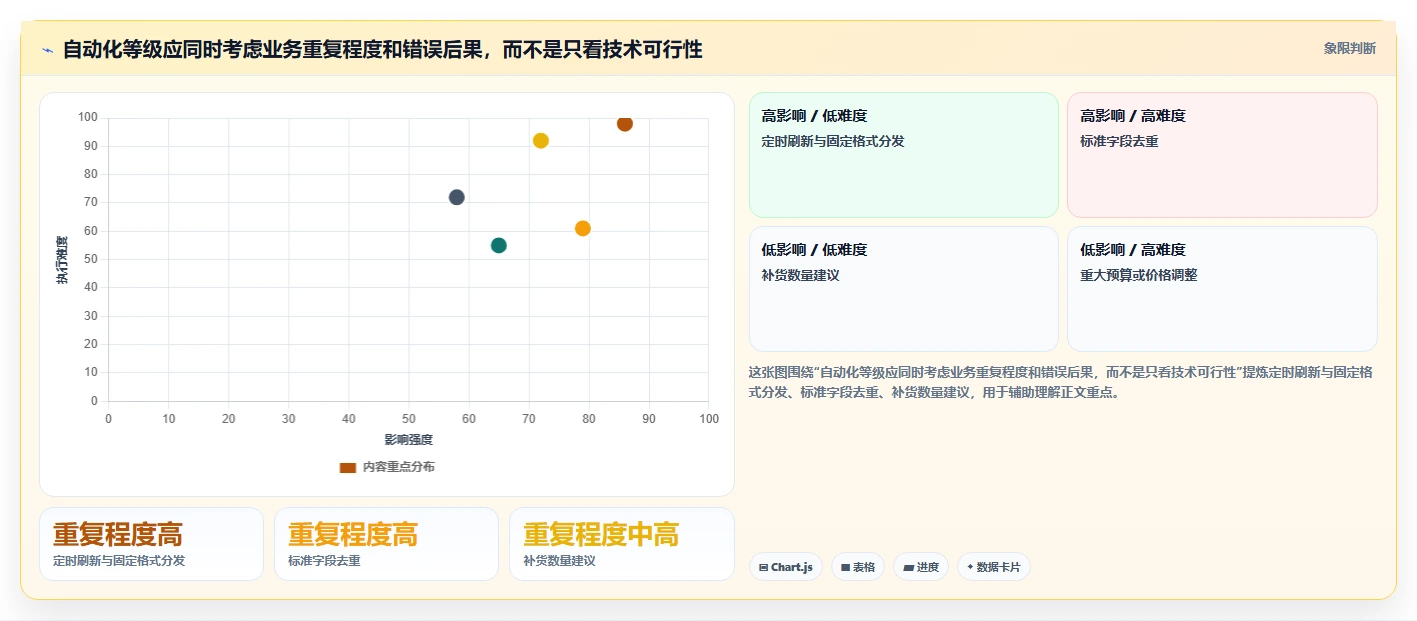Viewport: 1417px width, 621px height.
Task: Click the 影响强度 x-axis title
Action: pyautogui.click(x=408, y=439)
